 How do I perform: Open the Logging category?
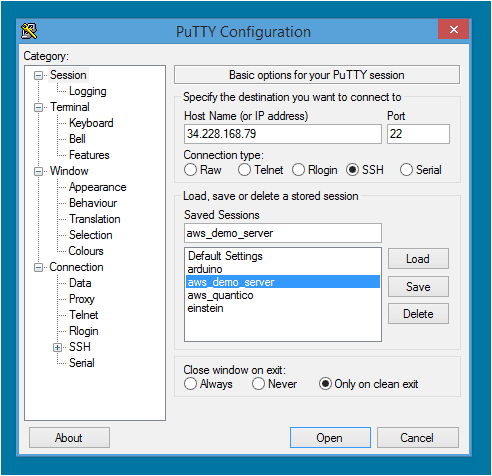88,91
